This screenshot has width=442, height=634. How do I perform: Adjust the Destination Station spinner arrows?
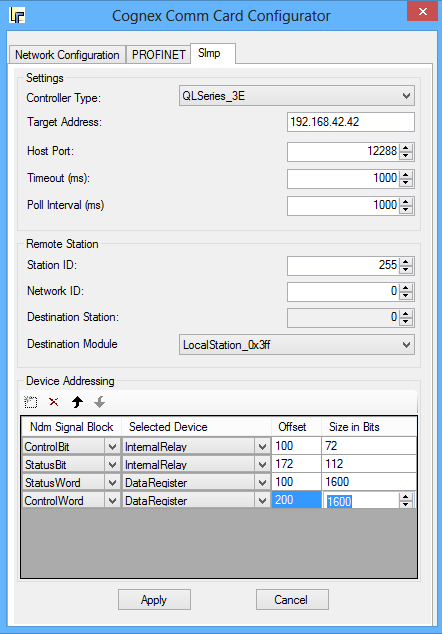click(x=406, y=317)
